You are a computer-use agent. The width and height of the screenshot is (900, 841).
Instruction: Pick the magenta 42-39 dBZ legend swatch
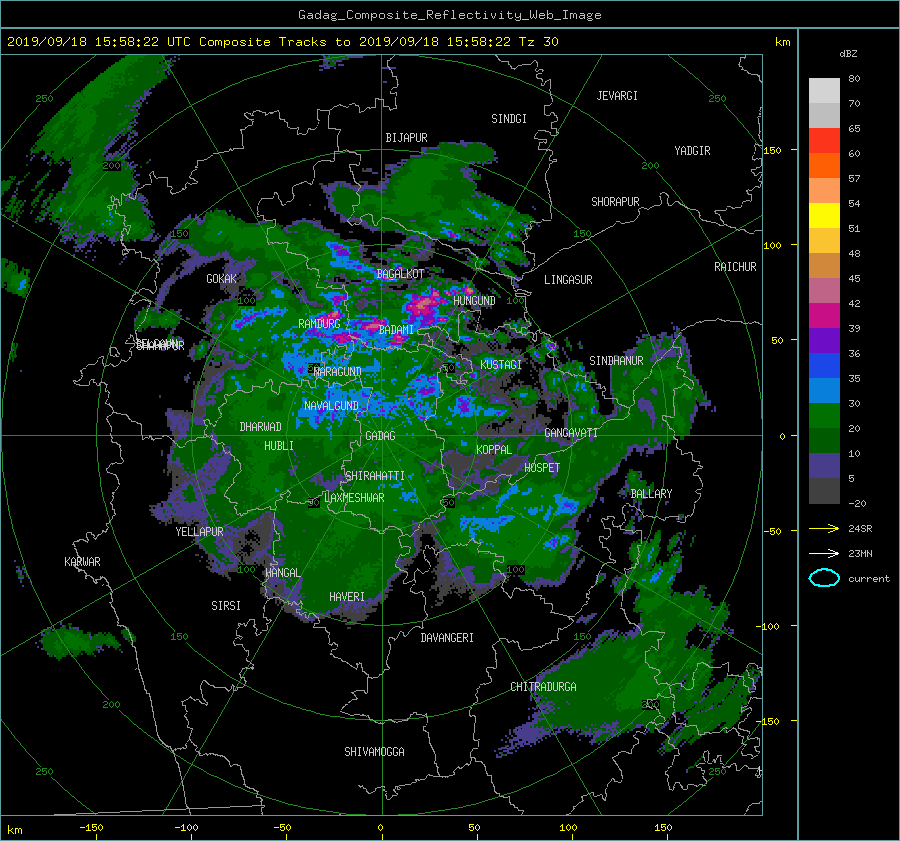click(824, 316)
